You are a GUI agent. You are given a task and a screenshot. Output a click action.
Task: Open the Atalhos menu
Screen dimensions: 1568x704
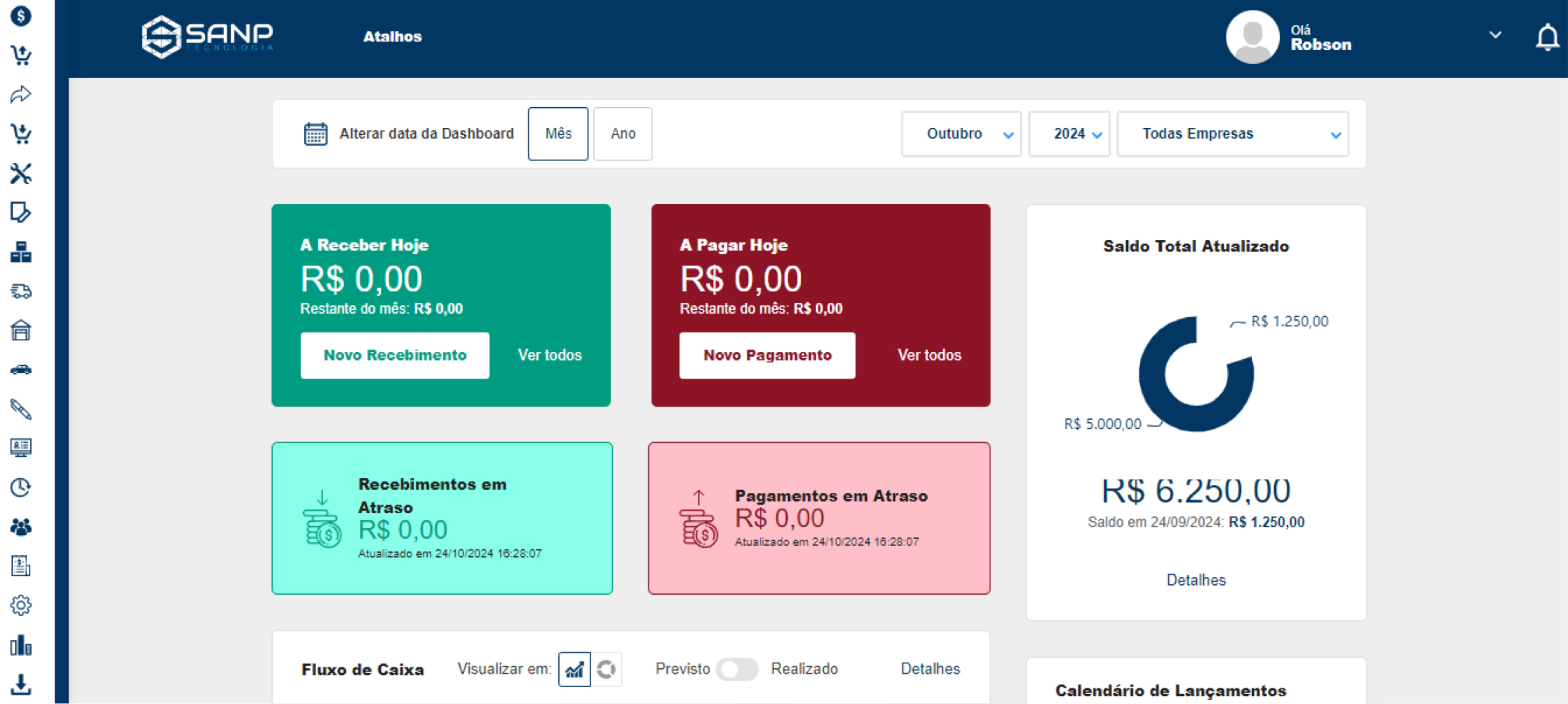click(393, 37)
